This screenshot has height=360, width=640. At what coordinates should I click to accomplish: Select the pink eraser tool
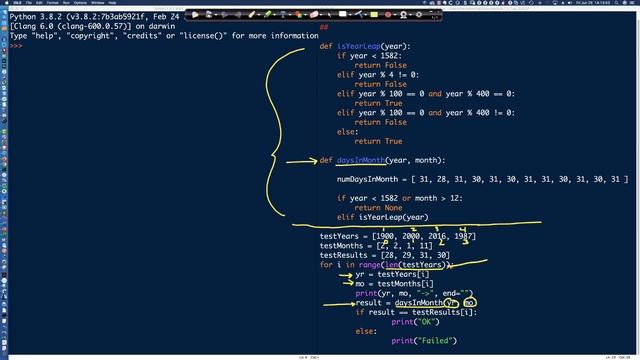pyautogui.click(x=314, y=15)
